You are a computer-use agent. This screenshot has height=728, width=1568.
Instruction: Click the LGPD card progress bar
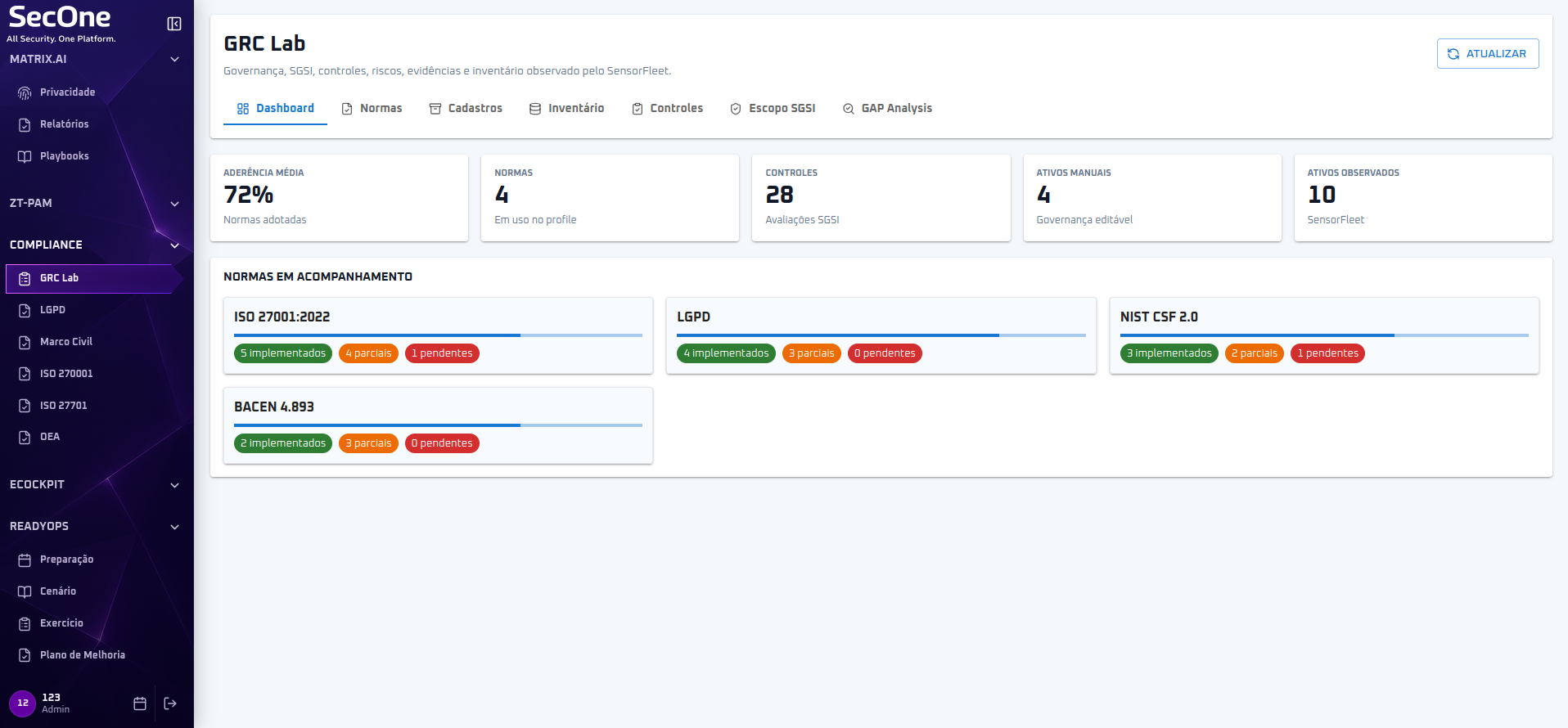pos(881,335)
